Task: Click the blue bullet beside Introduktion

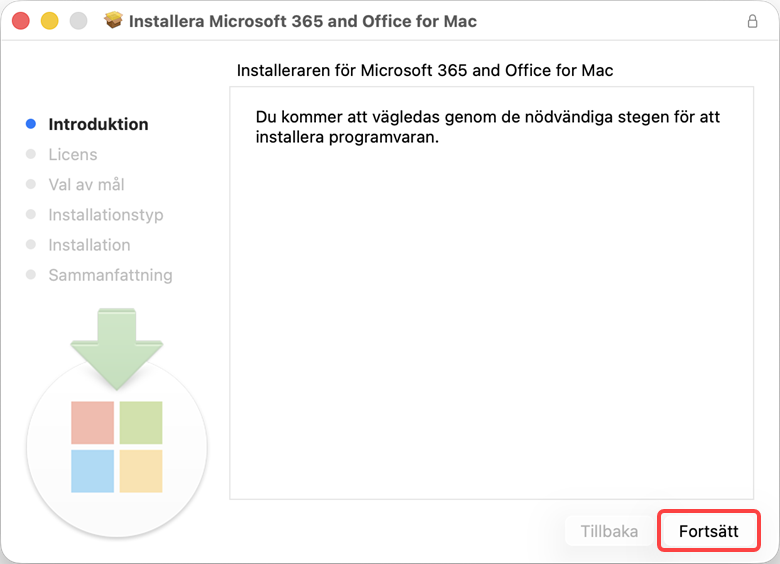Action: tap(31, 124)
